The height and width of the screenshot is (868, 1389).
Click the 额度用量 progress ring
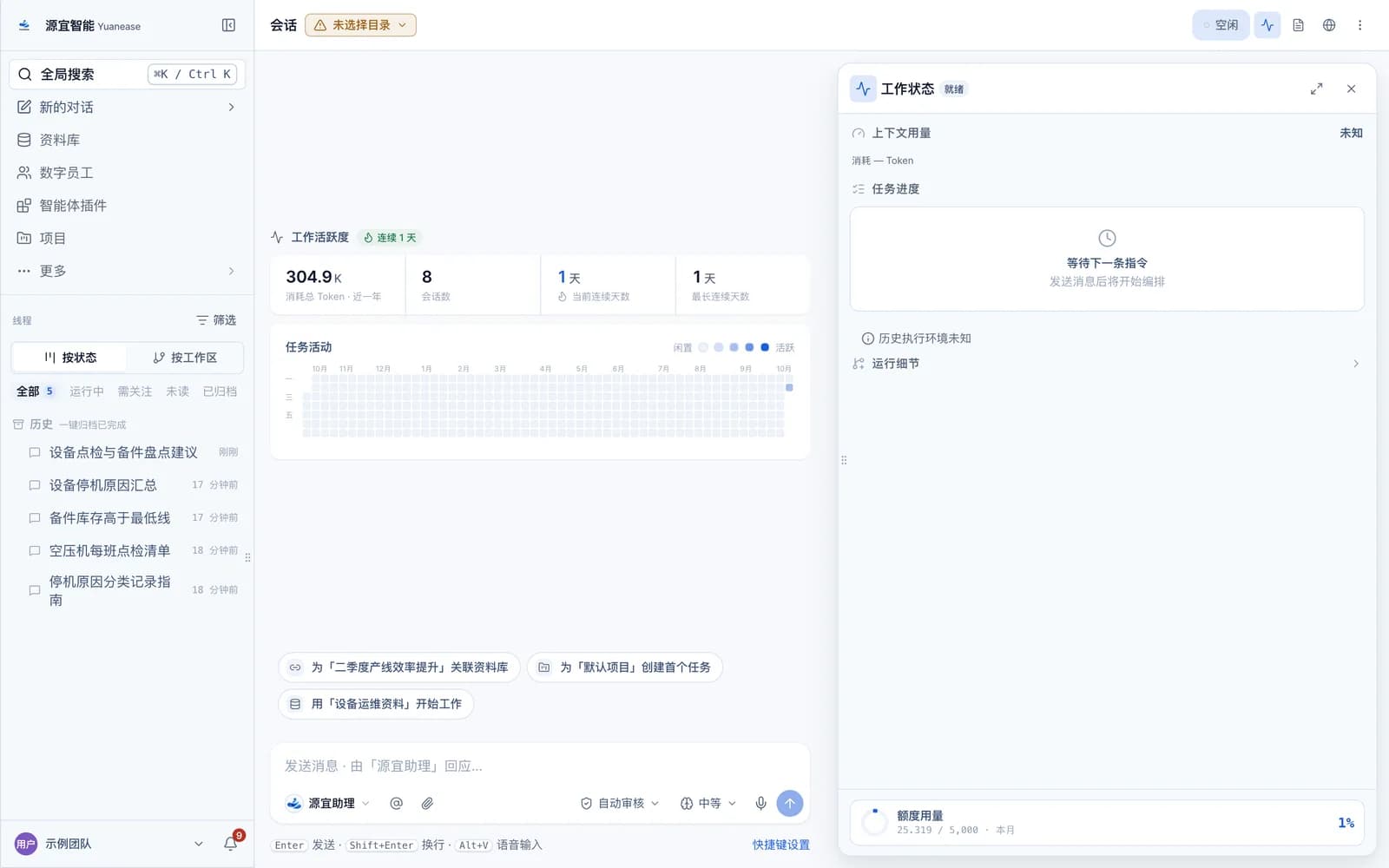click(874, 822)
